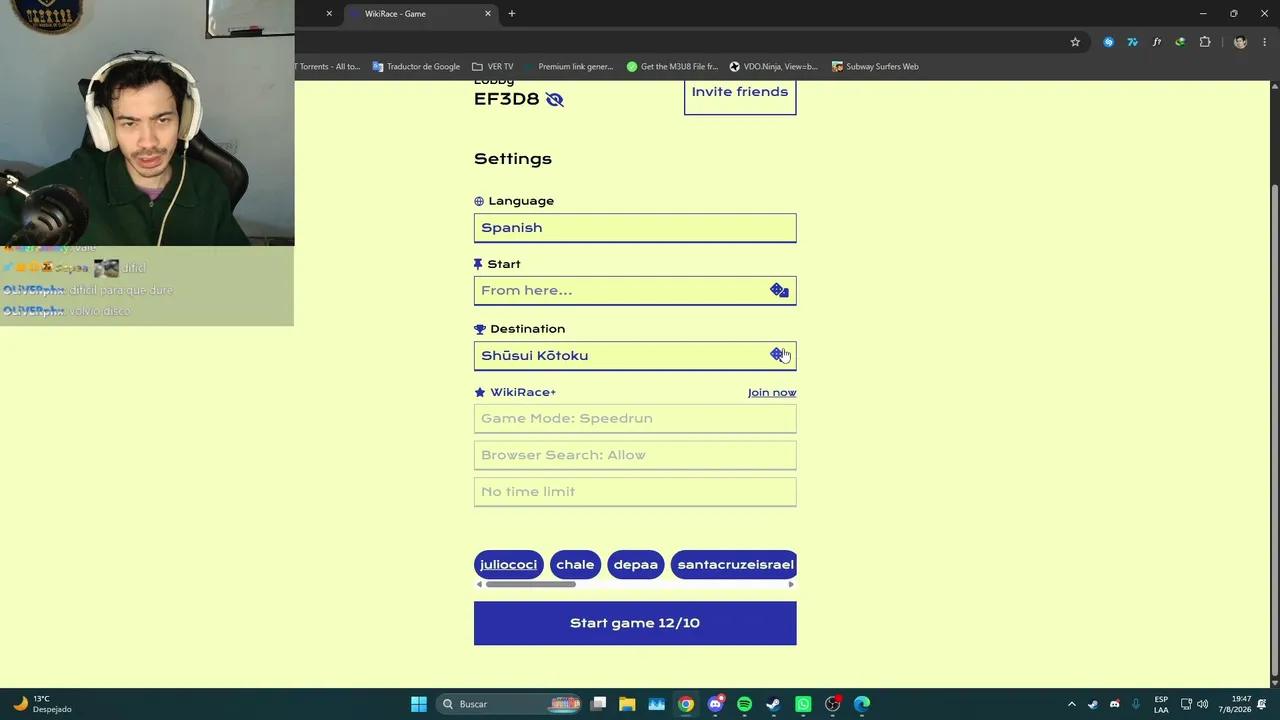Viewport: 1280px width, 720px height.
Task: Open Google Chrome from the taskbar
Action: click(x=686, y=704)
